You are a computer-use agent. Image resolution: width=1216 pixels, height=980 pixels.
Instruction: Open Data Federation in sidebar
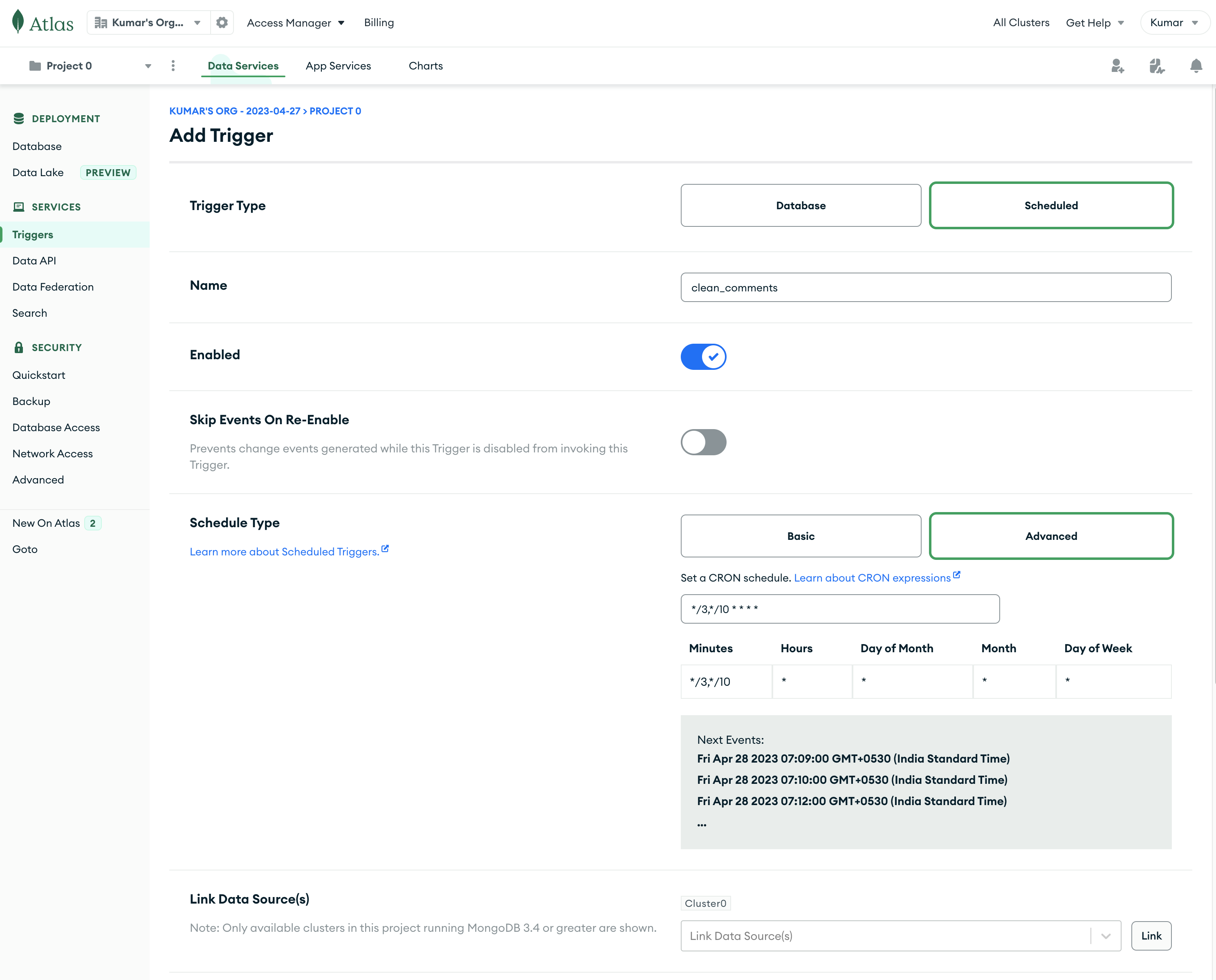coord(53,287)
